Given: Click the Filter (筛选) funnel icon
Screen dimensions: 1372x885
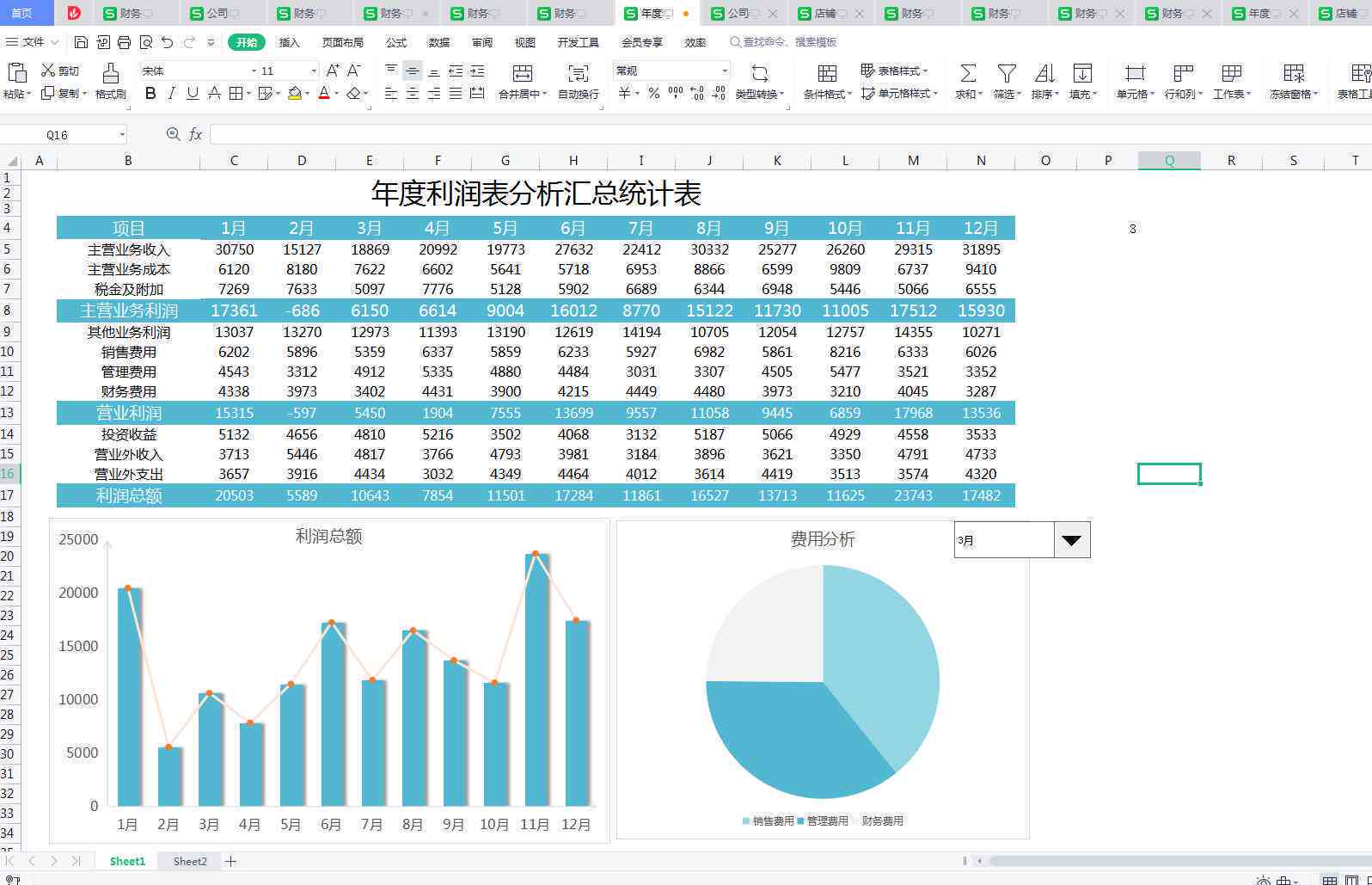Looking at the screenshot, I should pyautogui.click(x=1006, y=74).
